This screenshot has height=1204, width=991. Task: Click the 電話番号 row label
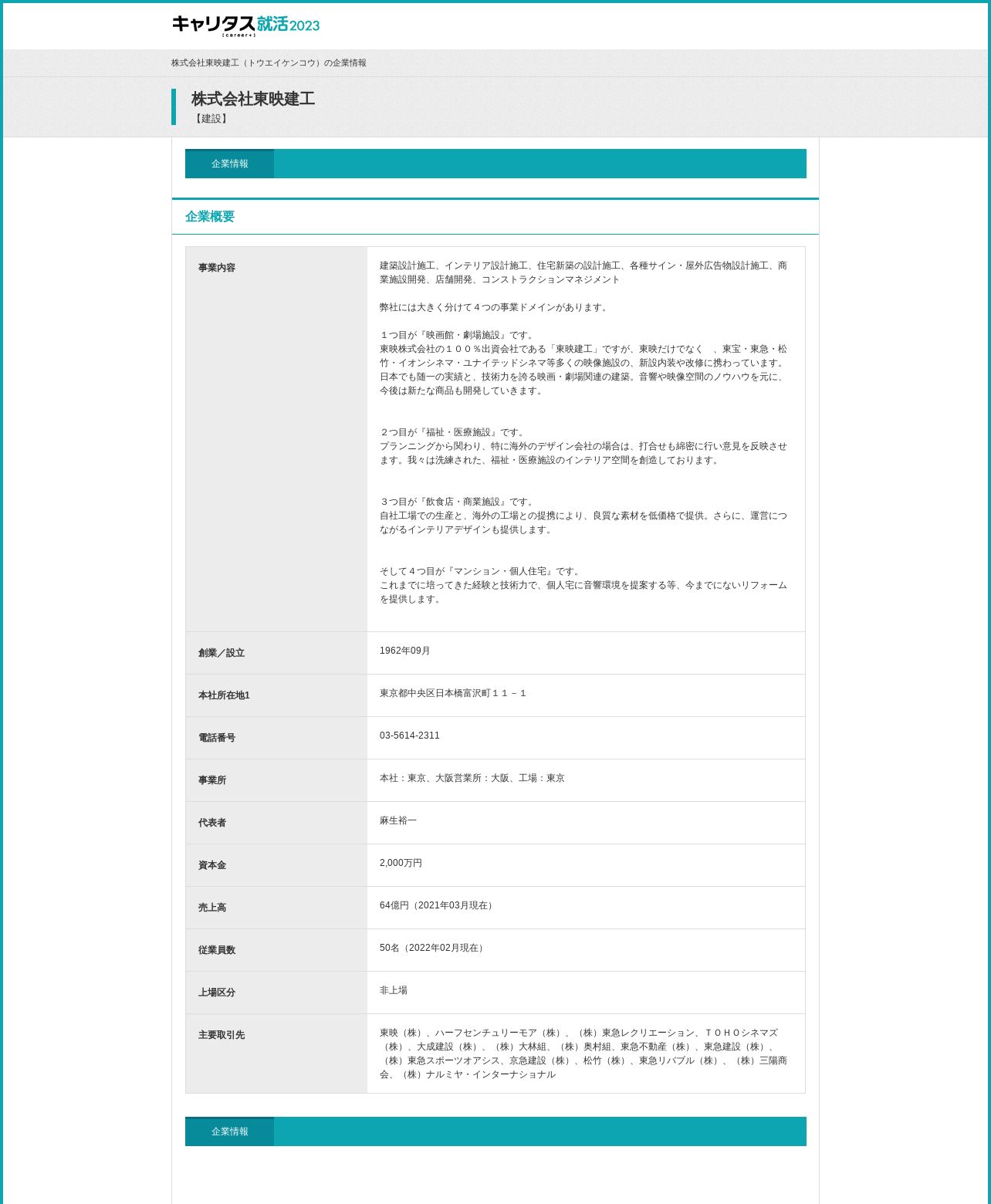tap(217, 738)
